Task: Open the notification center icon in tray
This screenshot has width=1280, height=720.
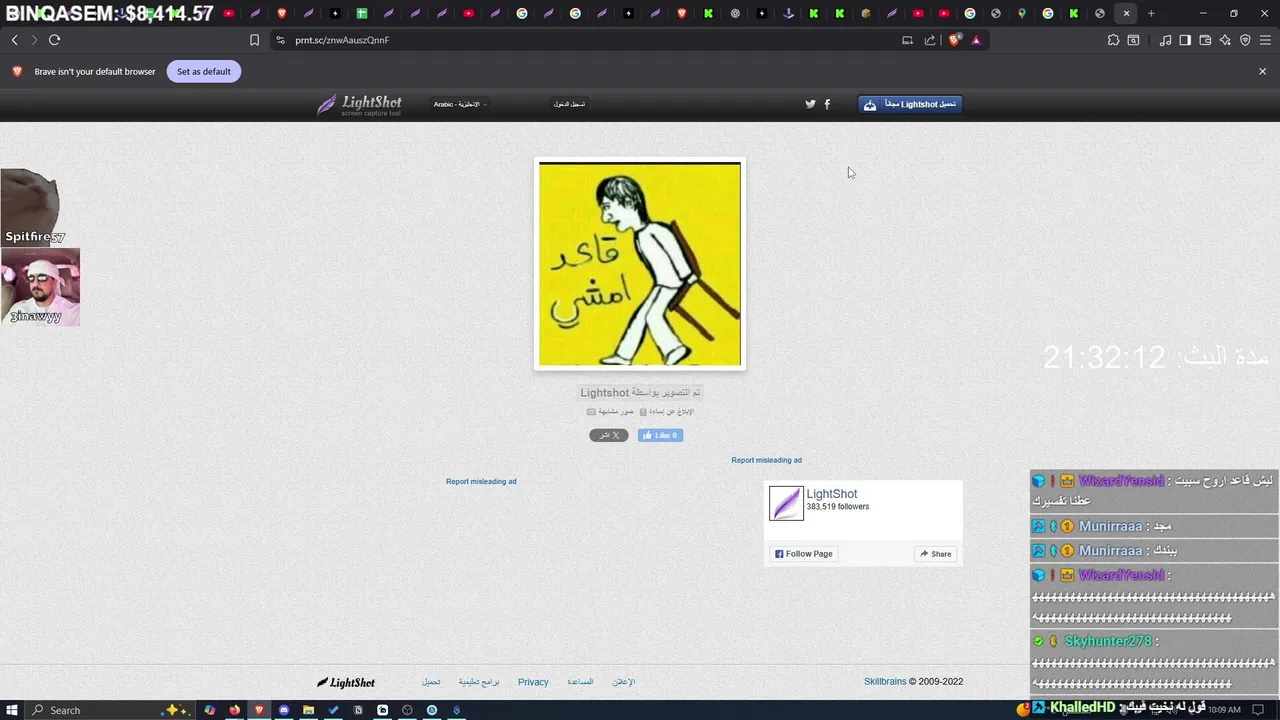Action: click(1258, 710)
